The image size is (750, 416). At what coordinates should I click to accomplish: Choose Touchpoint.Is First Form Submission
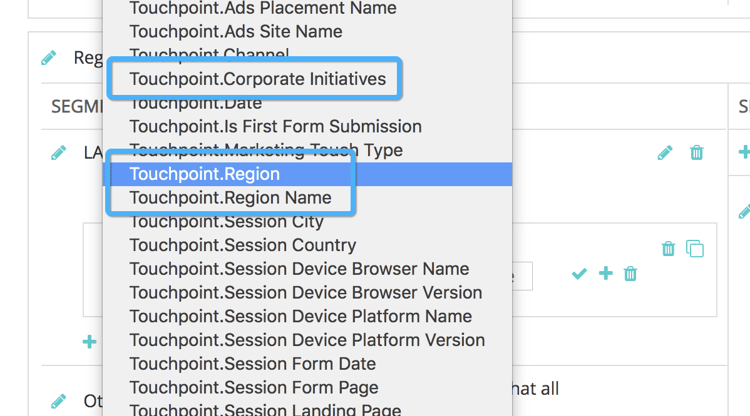[x=275, y=127]
